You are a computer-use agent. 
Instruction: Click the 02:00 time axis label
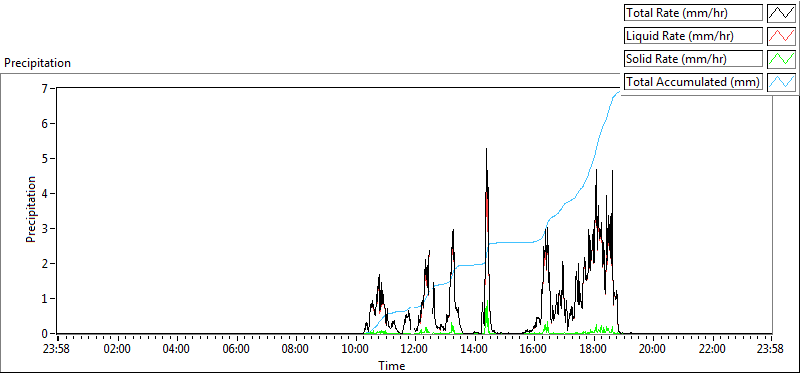pos(117,349)
